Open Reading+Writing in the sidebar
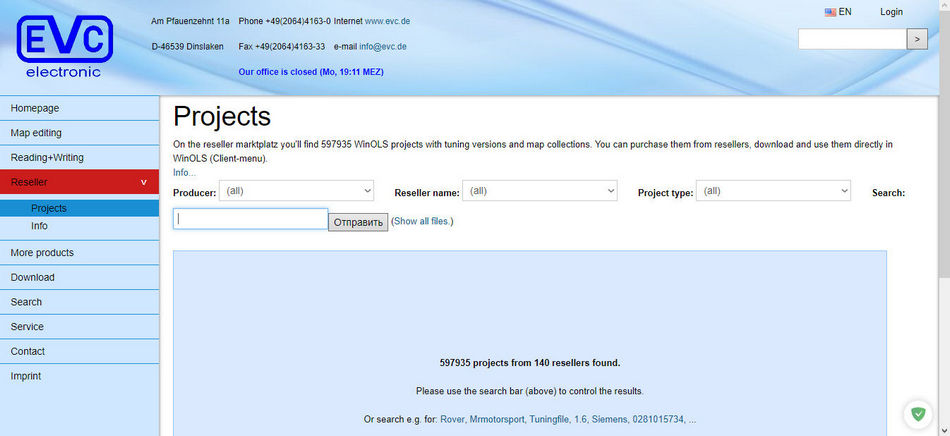Image resolution: width=950 pixels, height=436 pixels. [79, 157]
